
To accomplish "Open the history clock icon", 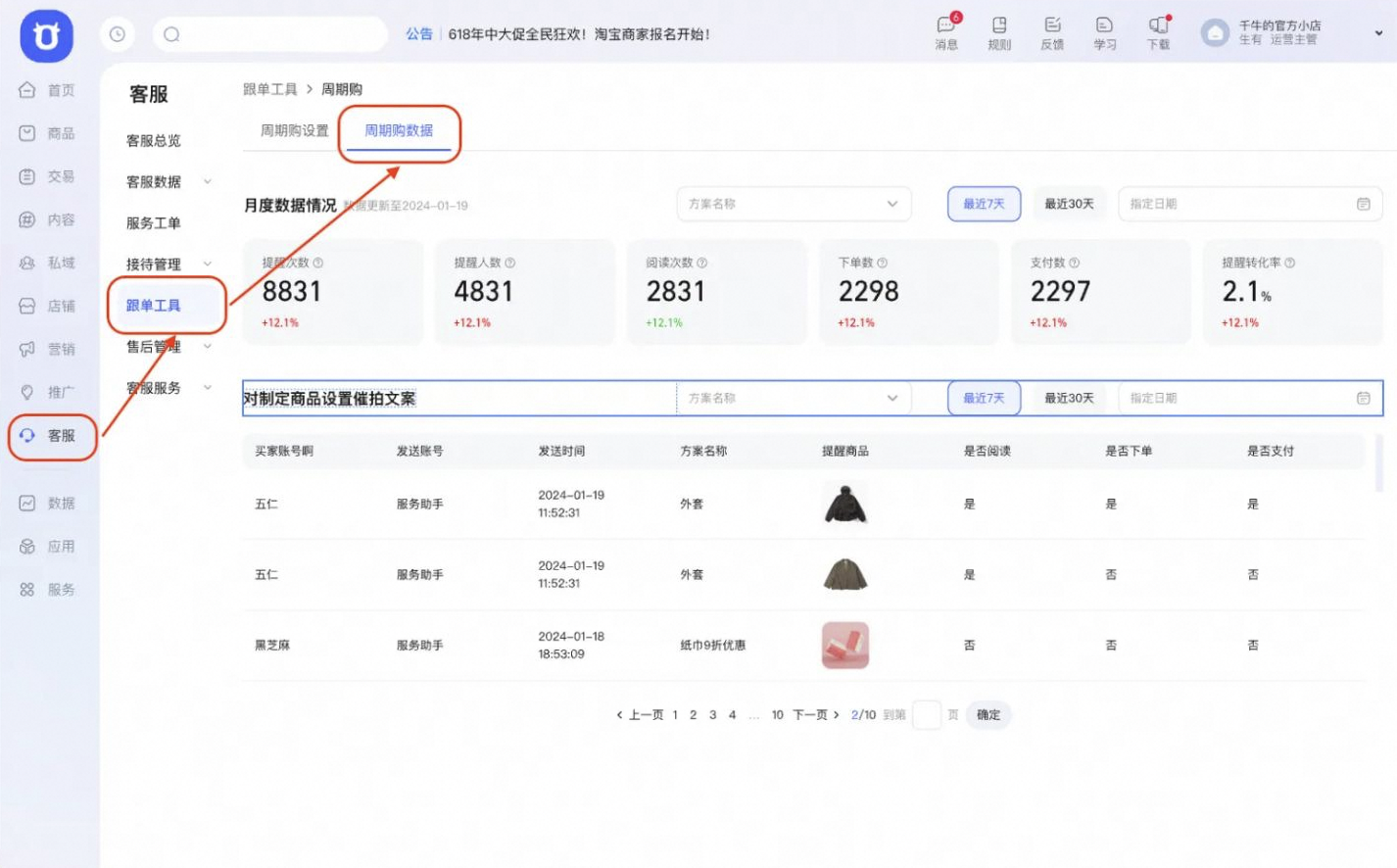I will [x=118, y=34].
